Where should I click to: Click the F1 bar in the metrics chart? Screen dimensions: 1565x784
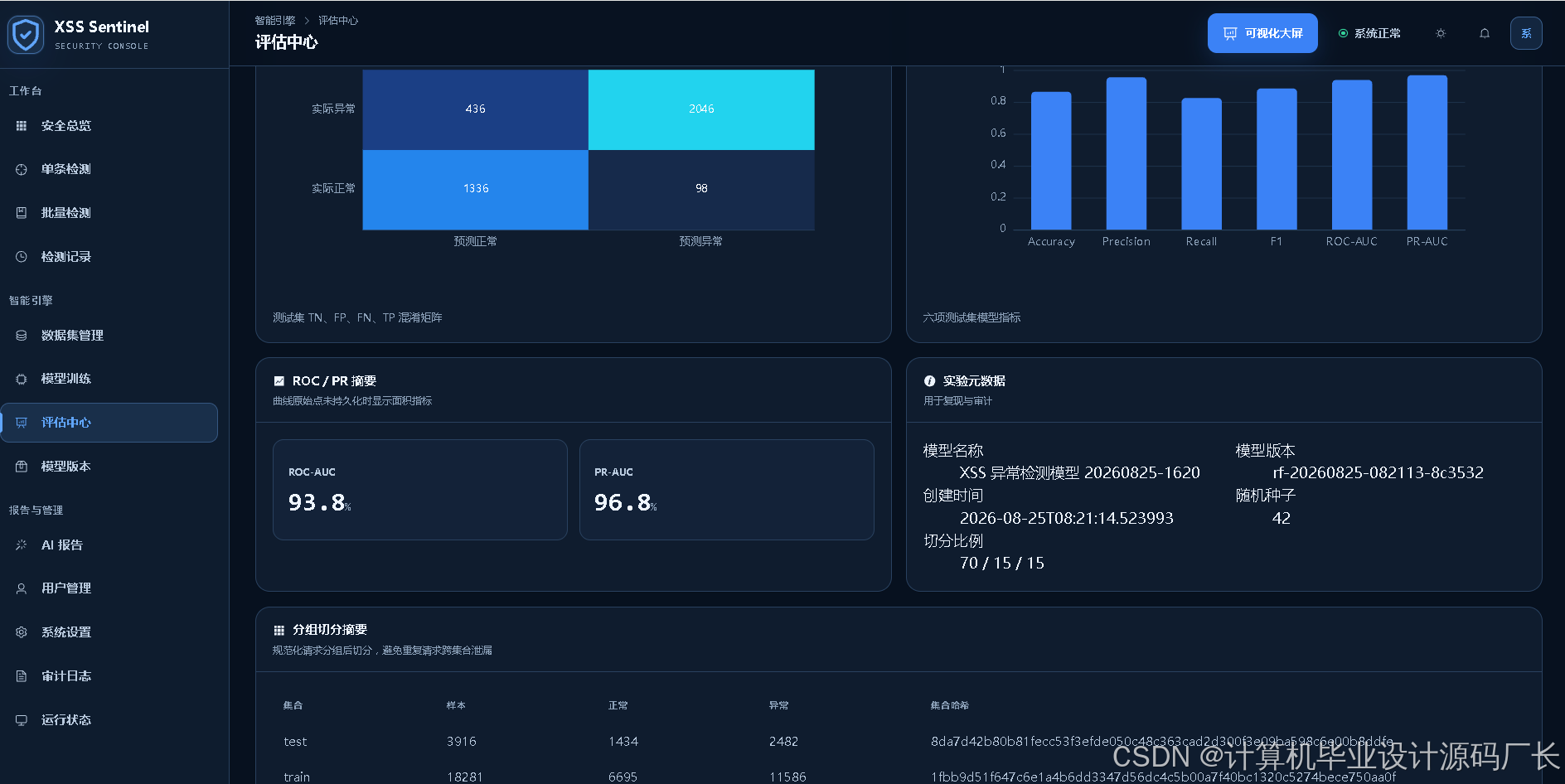1277,159
